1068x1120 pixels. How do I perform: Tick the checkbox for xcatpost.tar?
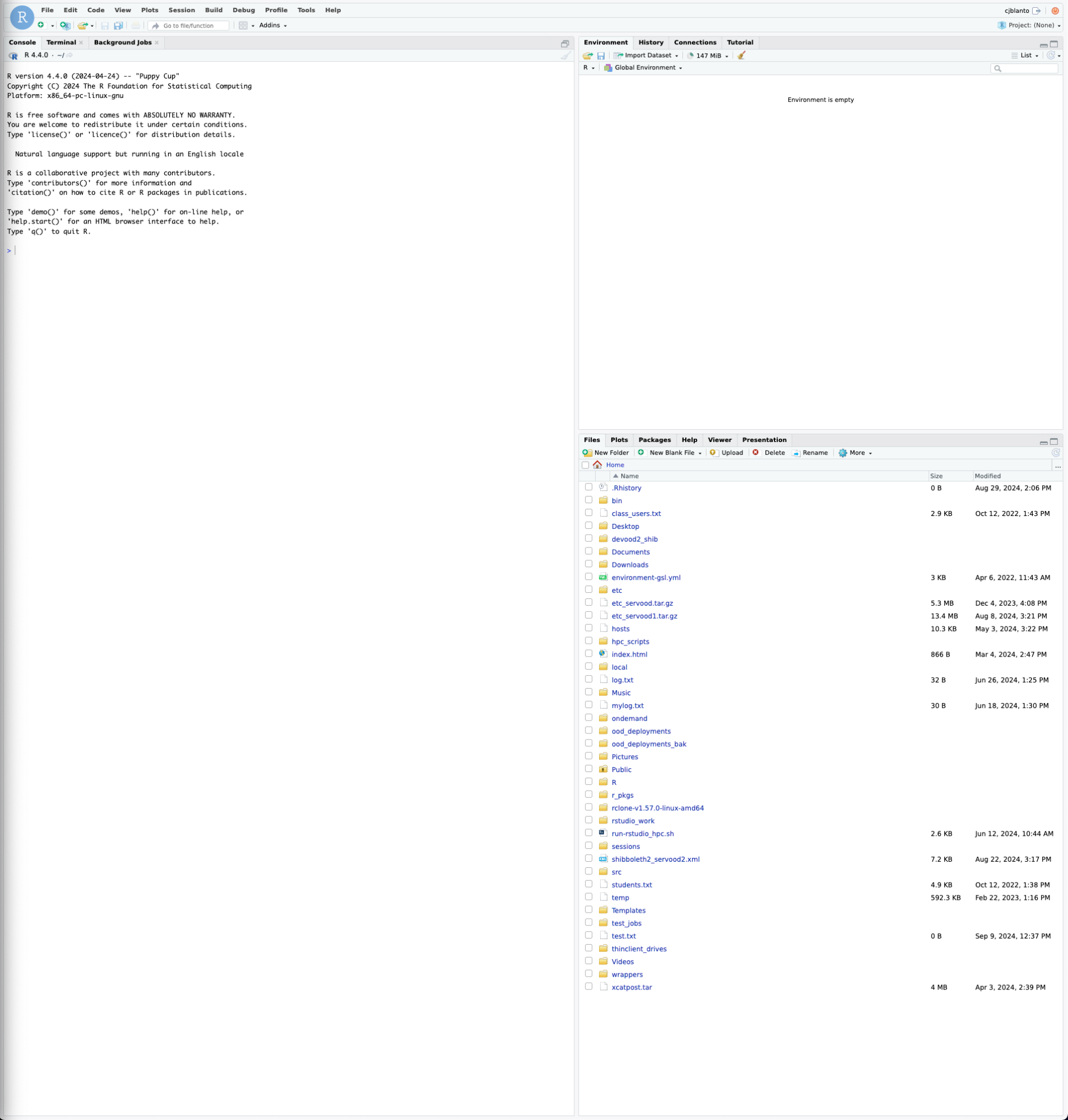tap(589, 986)
